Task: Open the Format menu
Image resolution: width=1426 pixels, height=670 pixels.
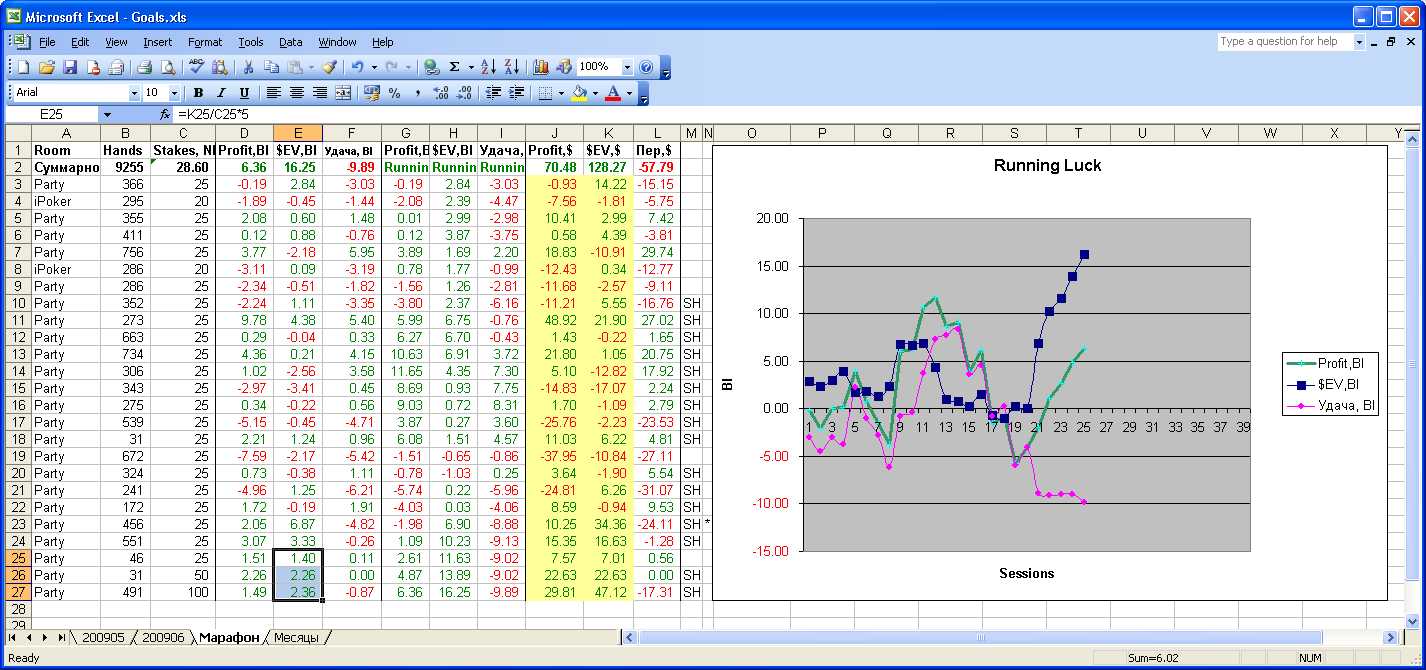Action: 205,42
